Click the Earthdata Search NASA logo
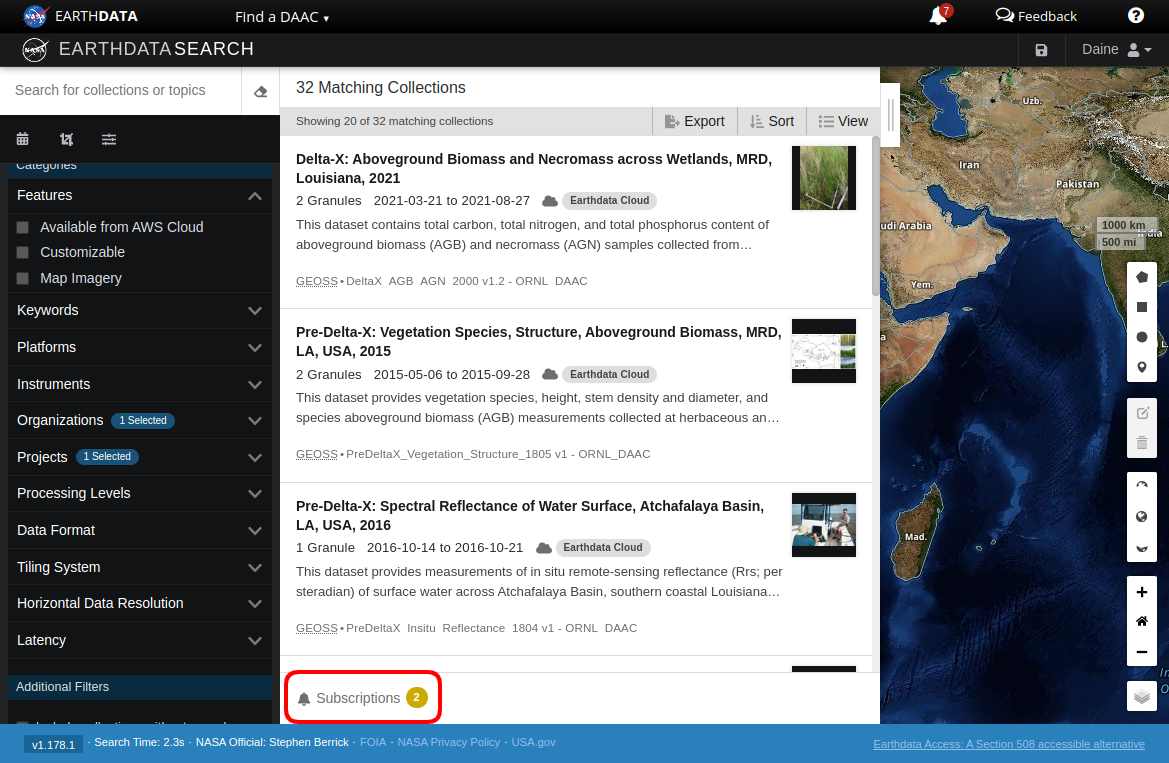The width and height of the screenshot is (1169, 763). pyautogui.click(x=34, y=49)
